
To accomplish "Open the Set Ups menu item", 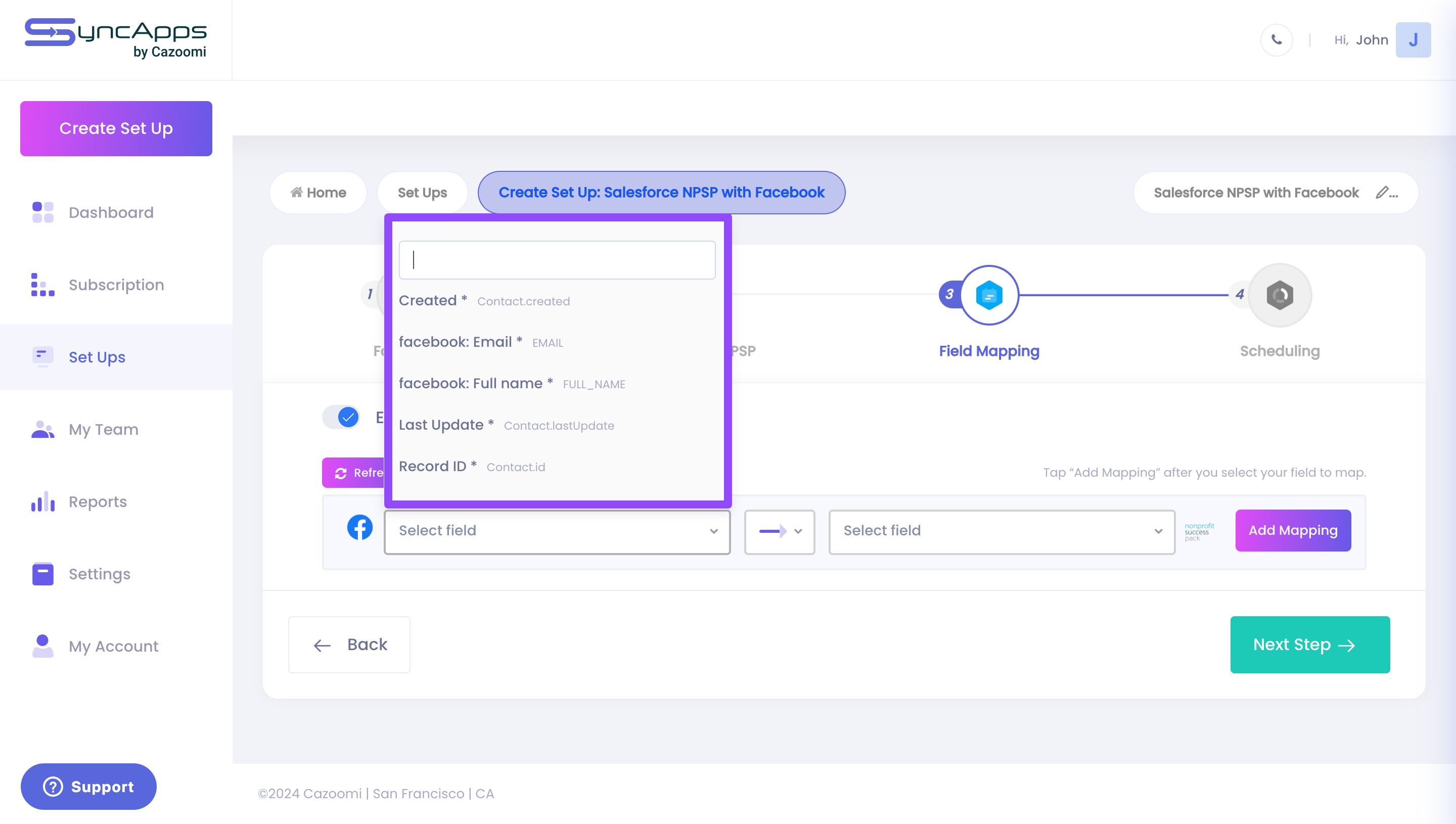I will click(x=116, y=357).
